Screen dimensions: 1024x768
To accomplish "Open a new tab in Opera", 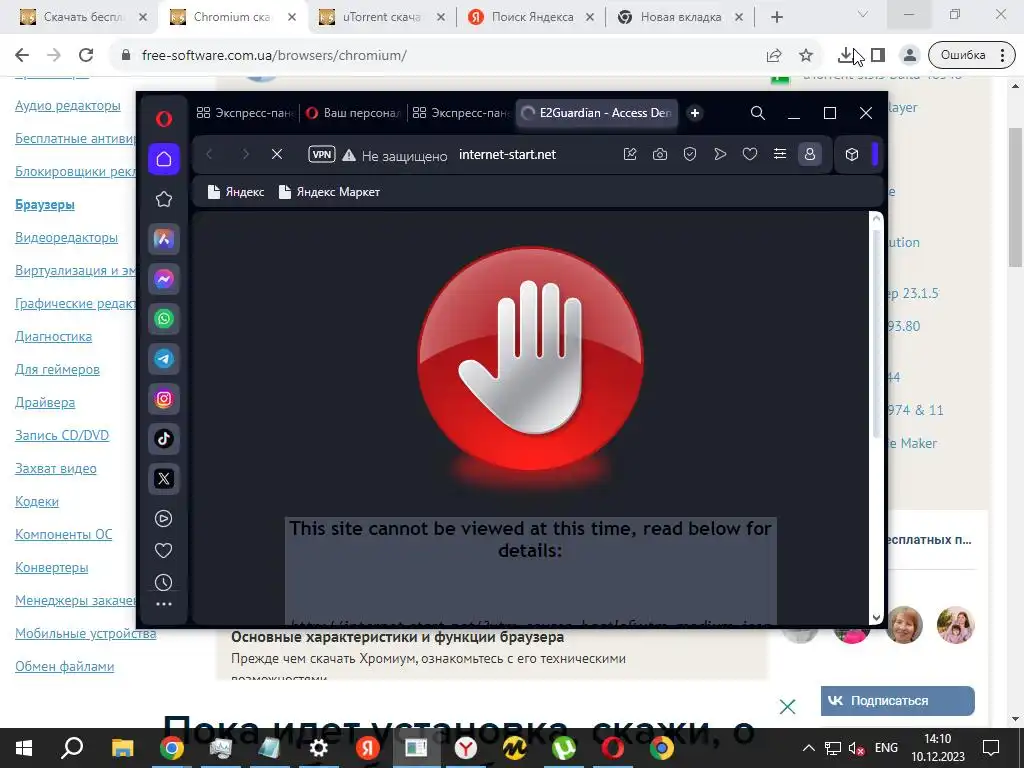I will point(695,113).
